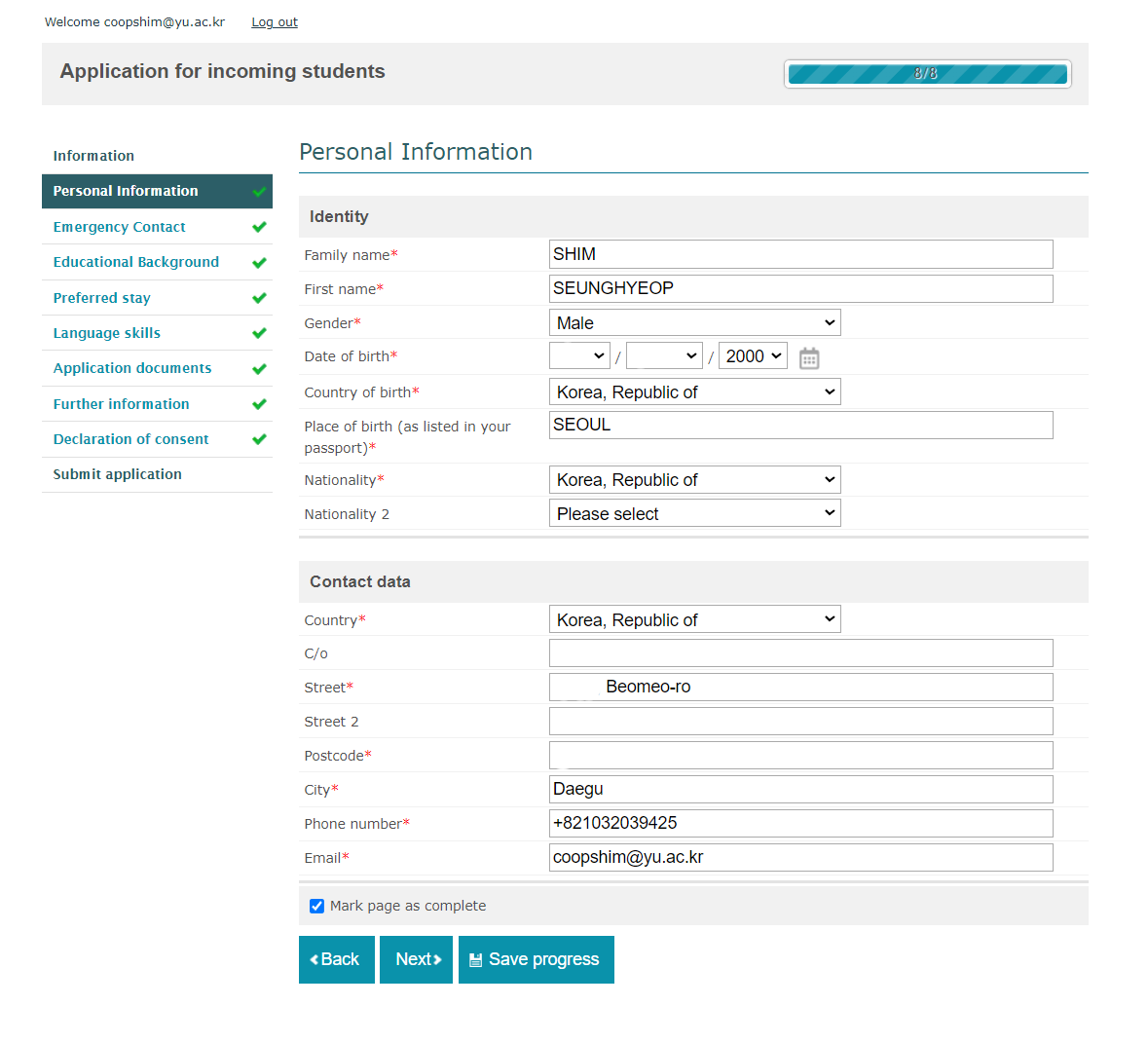Click the First name field
Viewport: 1148px width, 1043px height.
coord(801,288)
